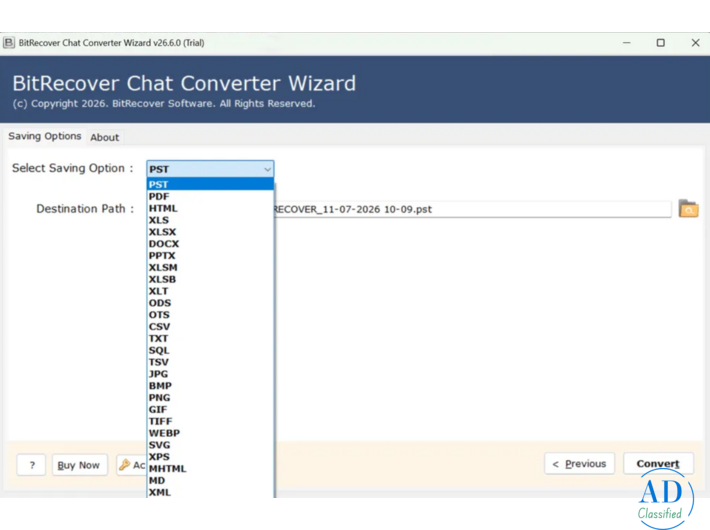Pick DOCX from the dropdown list
The image size is (710, 530).
click(x=210, y=244)
